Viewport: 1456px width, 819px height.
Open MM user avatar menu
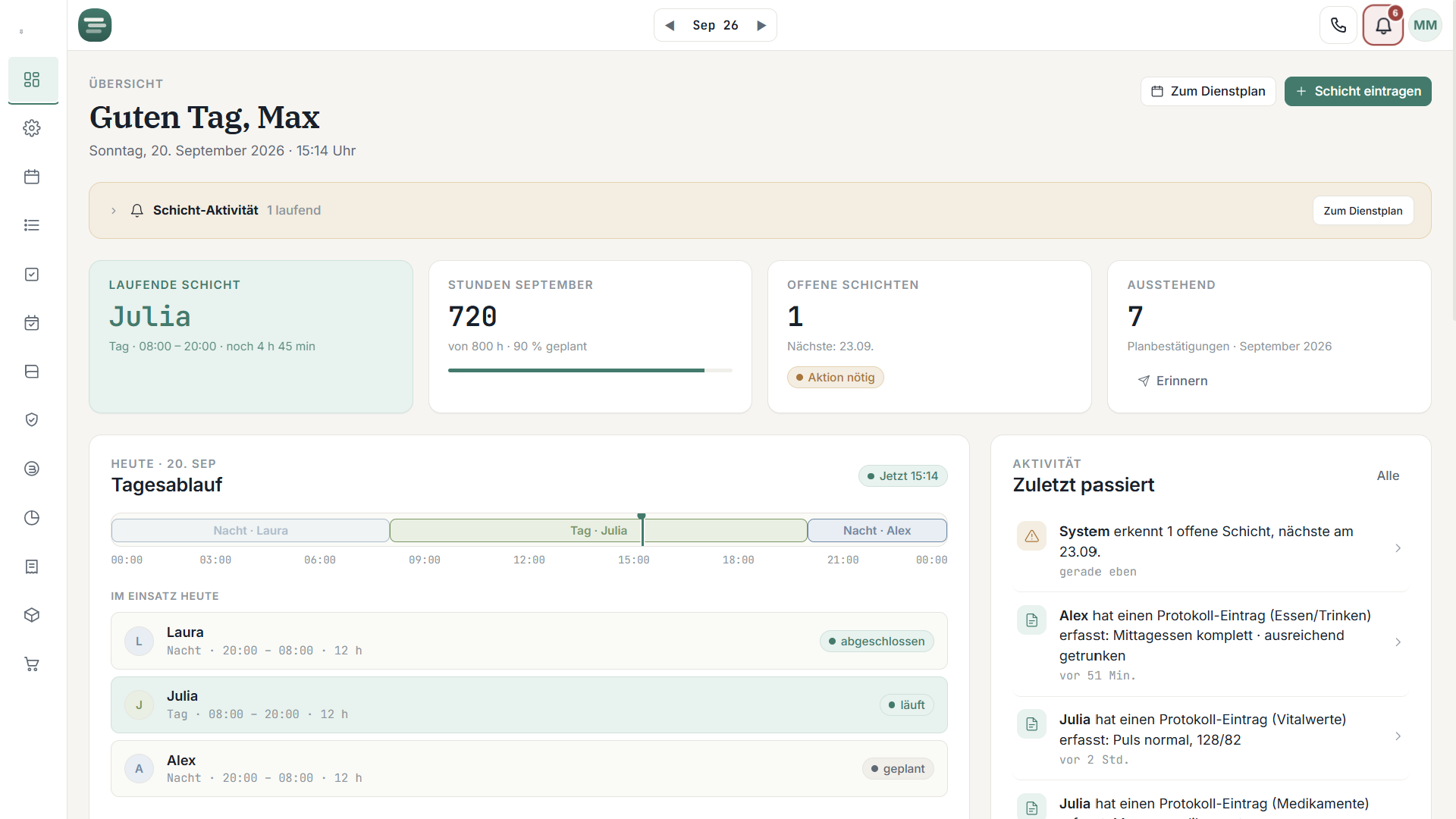1425,25
